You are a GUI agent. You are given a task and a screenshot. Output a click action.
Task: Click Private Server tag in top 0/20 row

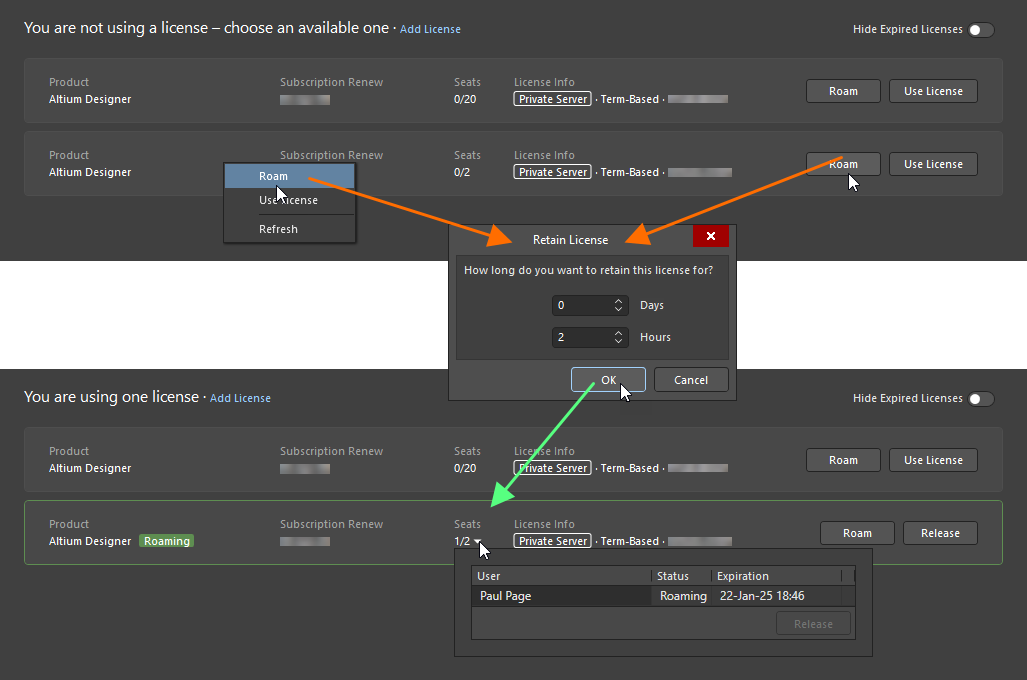point(553,99)
